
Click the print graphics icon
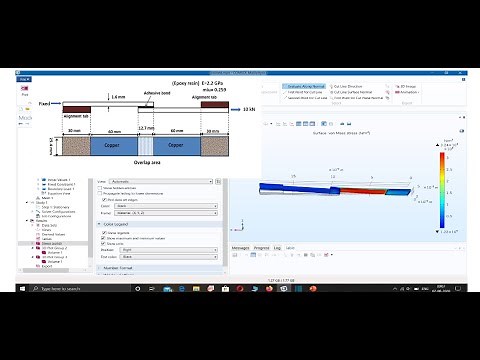[x=349, y=124]
